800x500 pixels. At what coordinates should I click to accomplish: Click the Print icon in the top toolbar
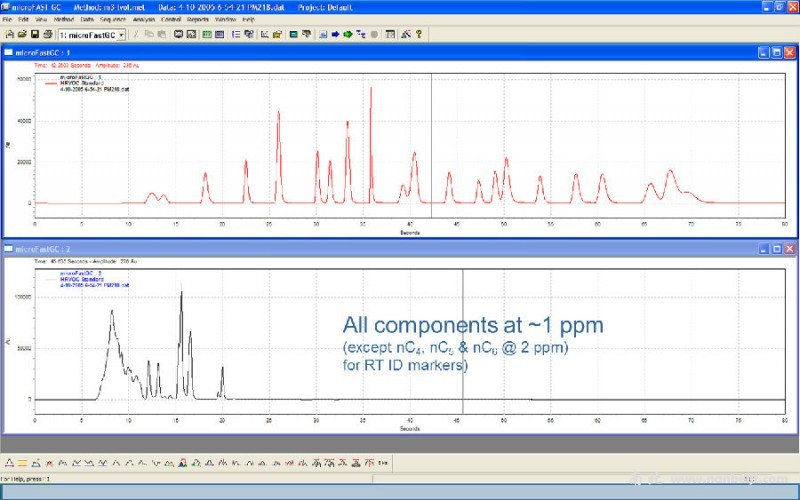[46, 34]
